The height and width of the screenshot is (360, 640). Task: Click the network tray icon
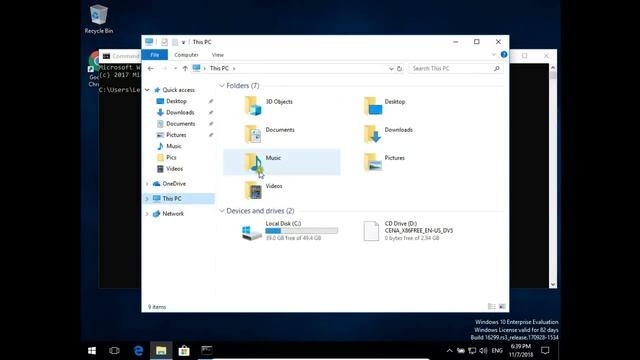tap(472, 351)
